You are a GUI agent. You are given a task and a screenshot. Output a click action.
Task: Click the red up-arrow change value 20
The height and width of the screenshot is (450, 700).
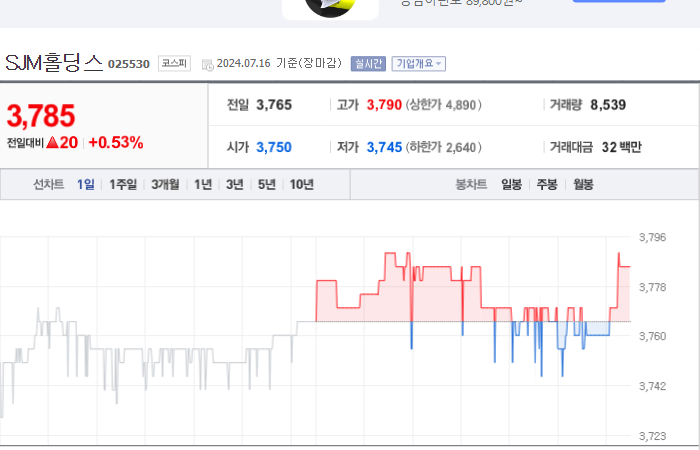62,142
